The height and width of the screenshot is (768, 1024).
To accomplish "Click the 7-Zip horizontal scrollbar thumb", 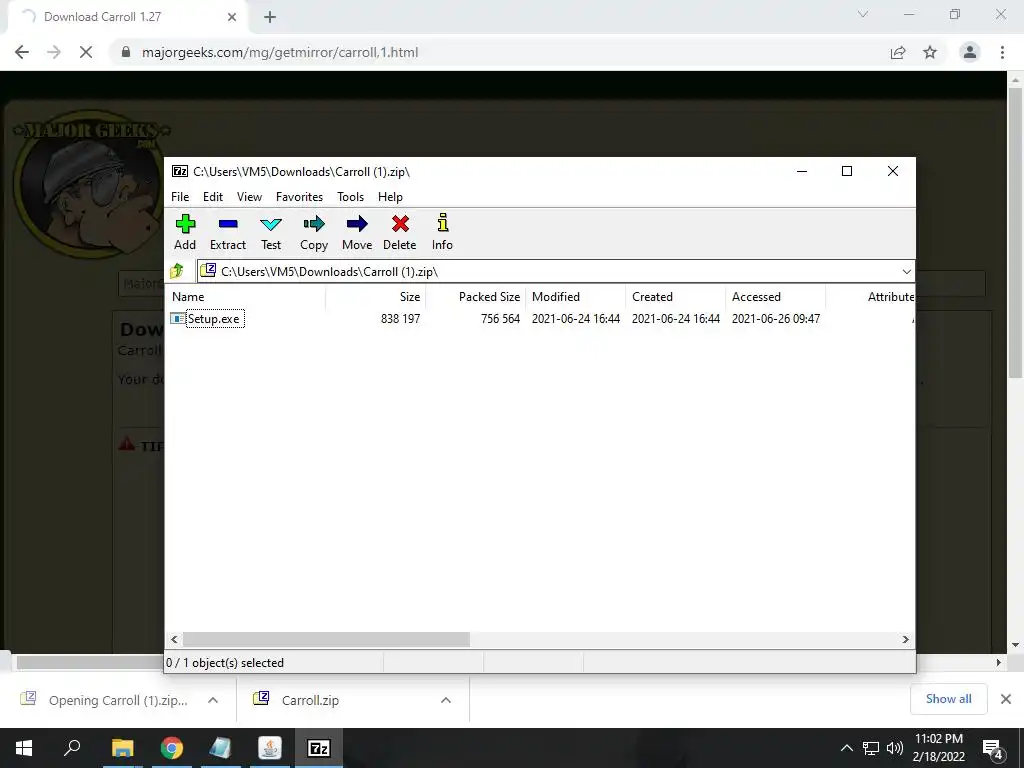I will [x=326, y=639].
